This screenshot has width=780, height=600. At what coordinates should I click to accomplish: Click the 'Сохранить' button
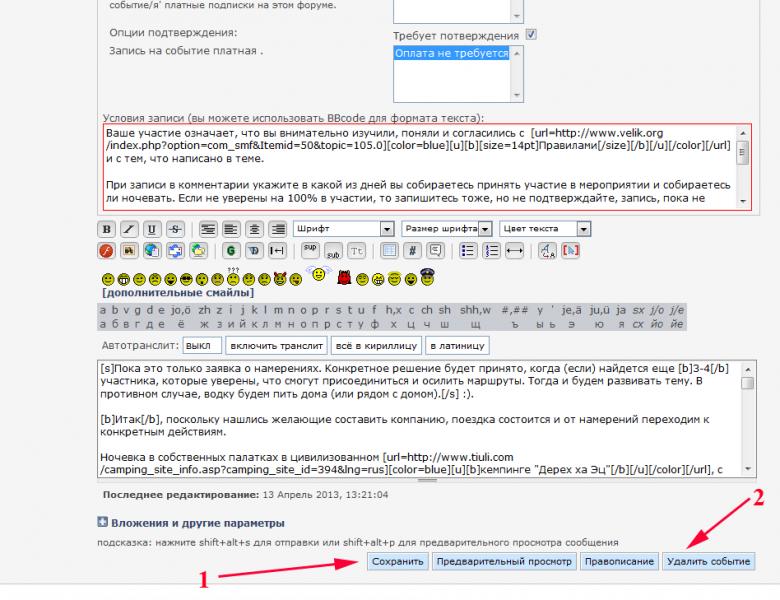[x=398, y=561]
